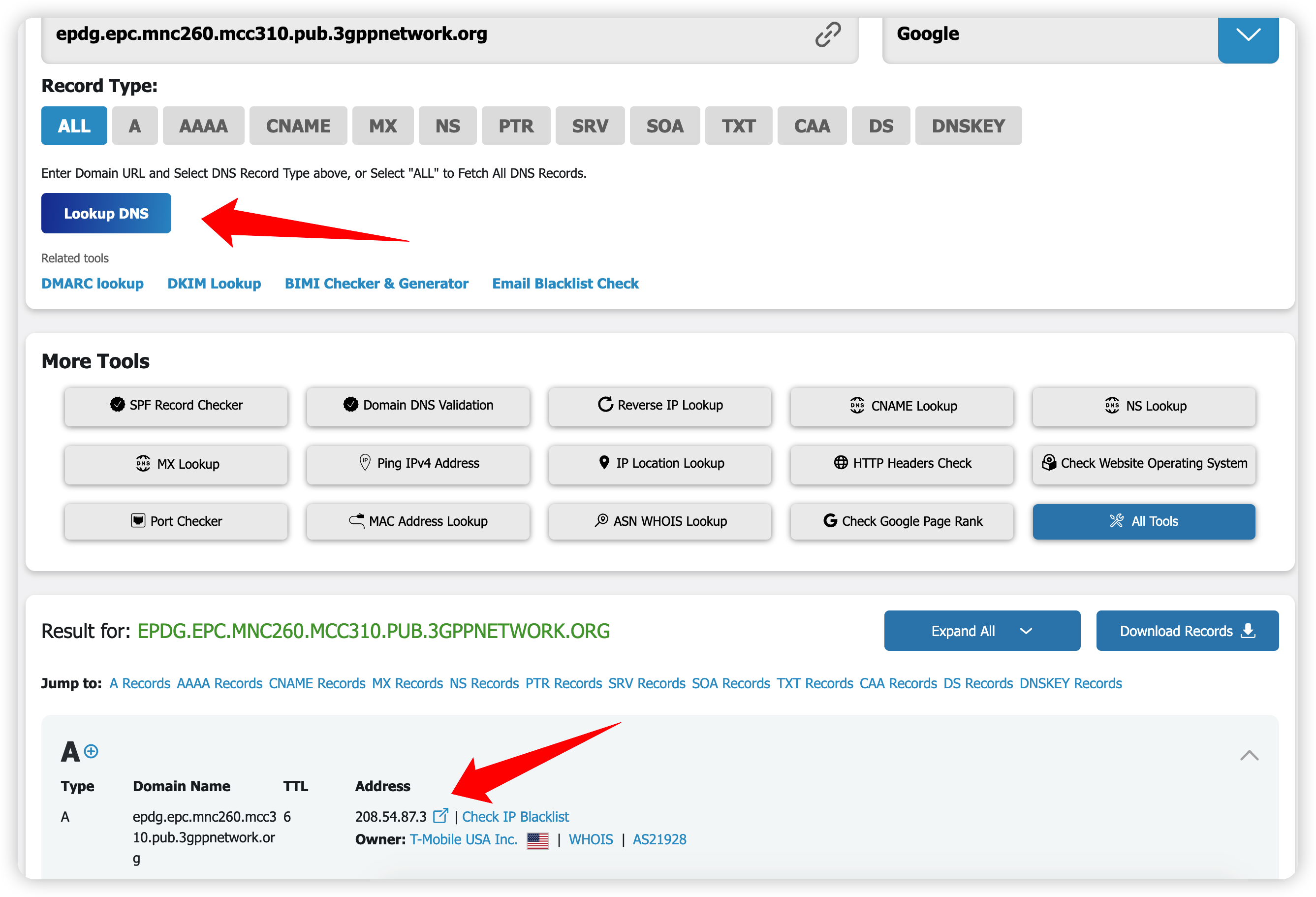Click the copy link icon in domain field

827,34
